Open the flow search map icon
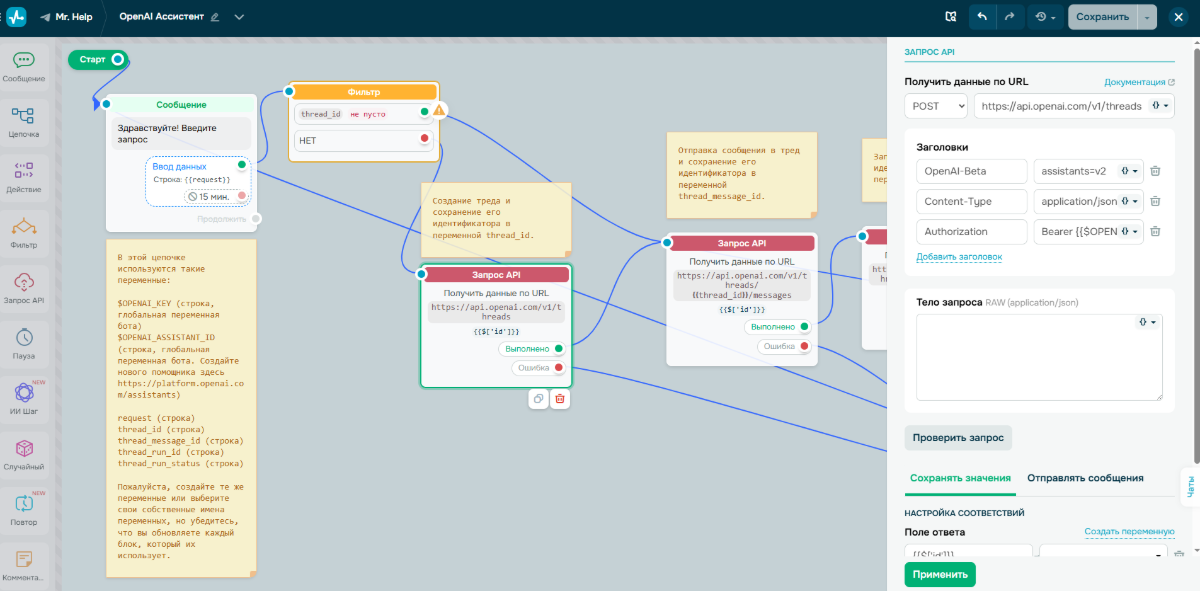 (950, 17)
